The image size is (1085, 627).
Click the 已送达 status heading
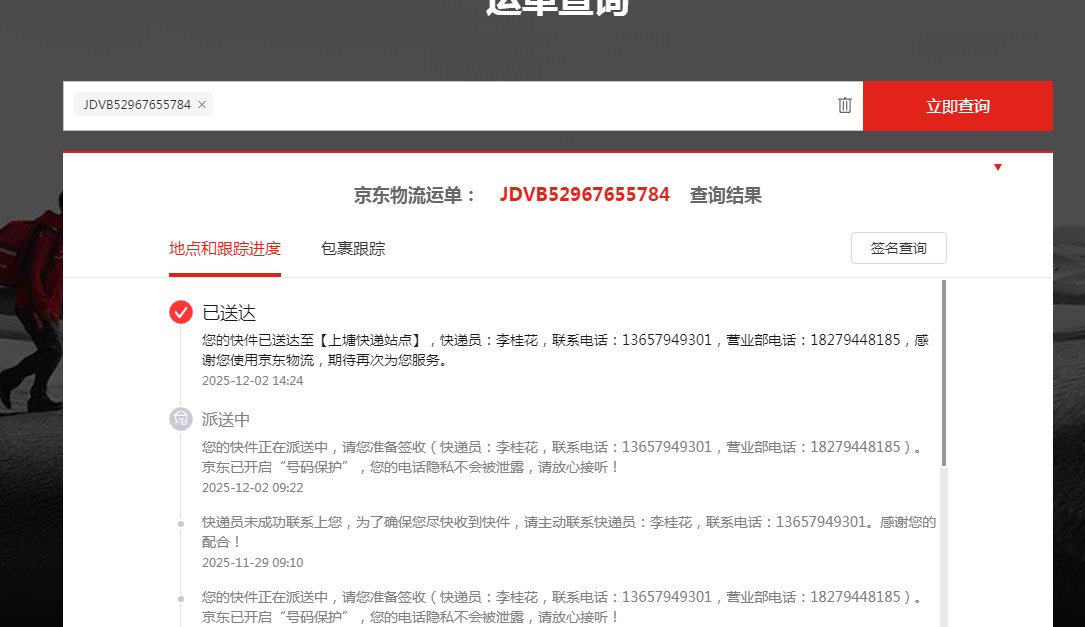click(x=229, y=313)
